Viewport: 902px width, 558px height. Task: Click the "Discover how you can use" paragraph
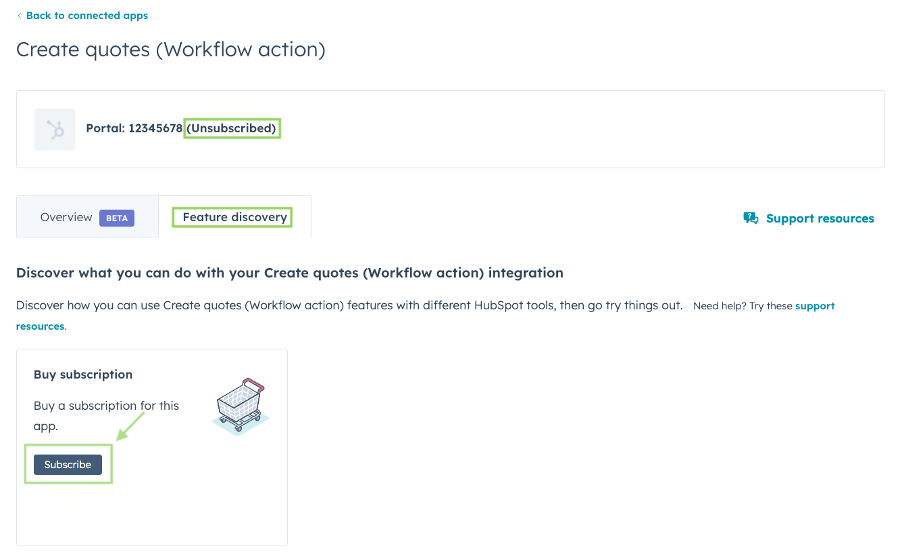click(x=349, y=305)
